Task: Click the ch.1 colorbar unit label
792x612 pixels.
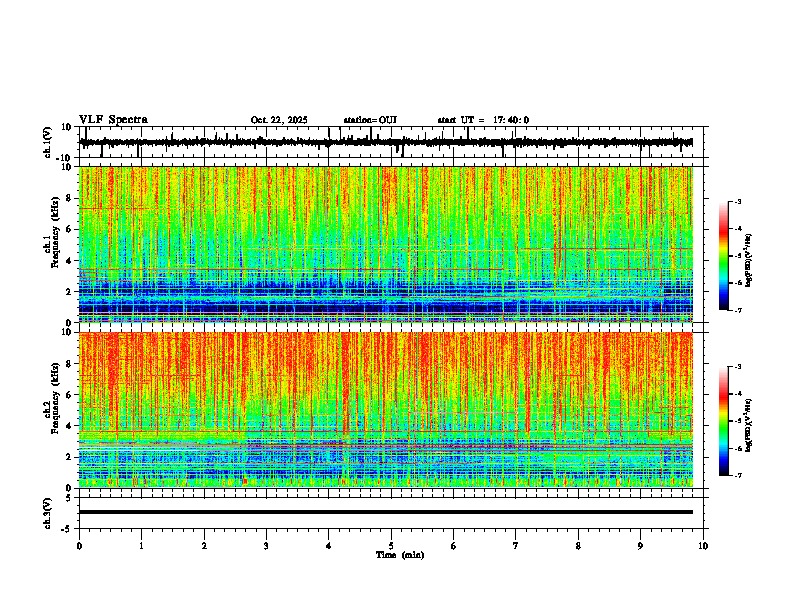Action: (x=749, y=260)
